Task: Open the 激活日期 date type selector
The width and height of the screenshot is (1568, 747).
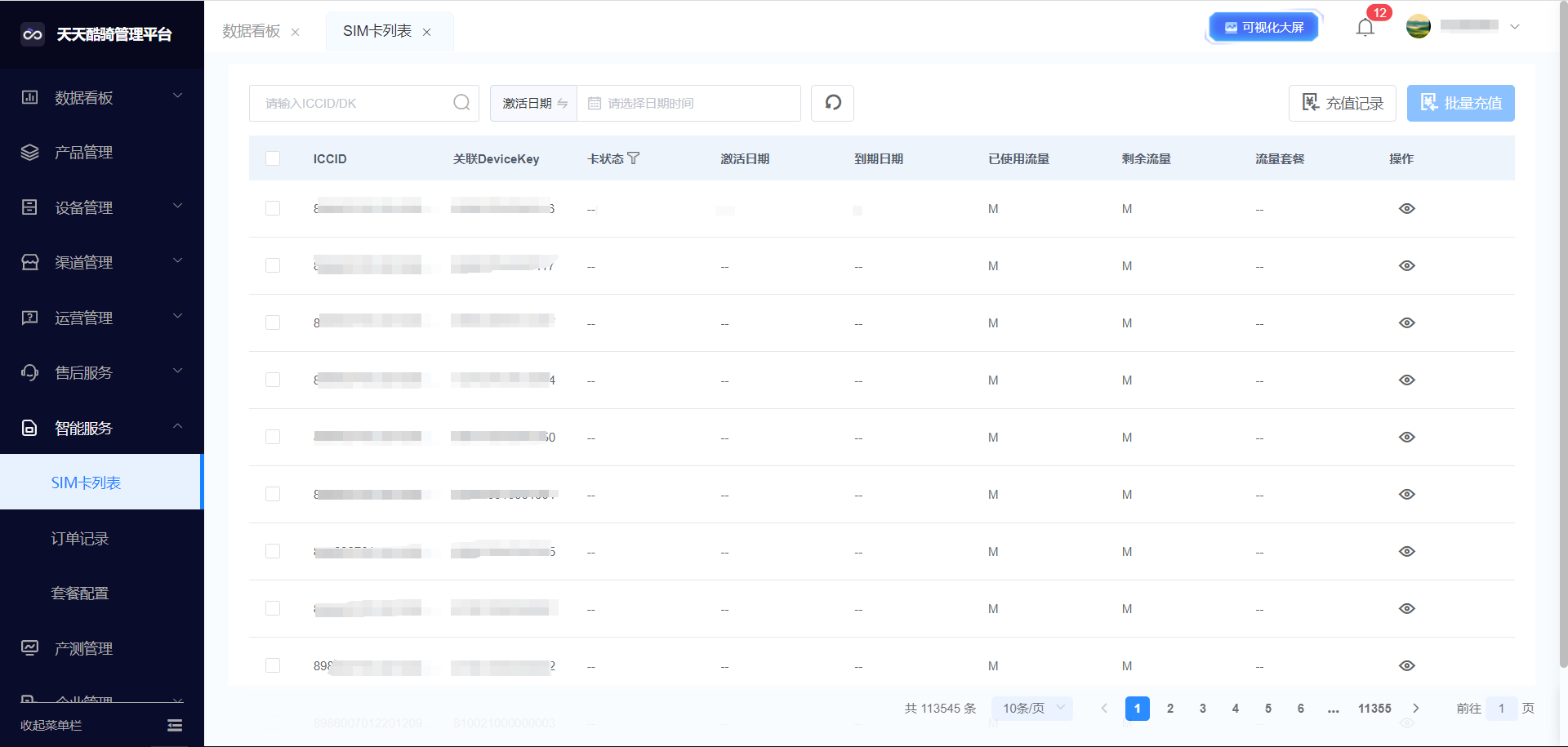Action: click(x=534, y=103)
